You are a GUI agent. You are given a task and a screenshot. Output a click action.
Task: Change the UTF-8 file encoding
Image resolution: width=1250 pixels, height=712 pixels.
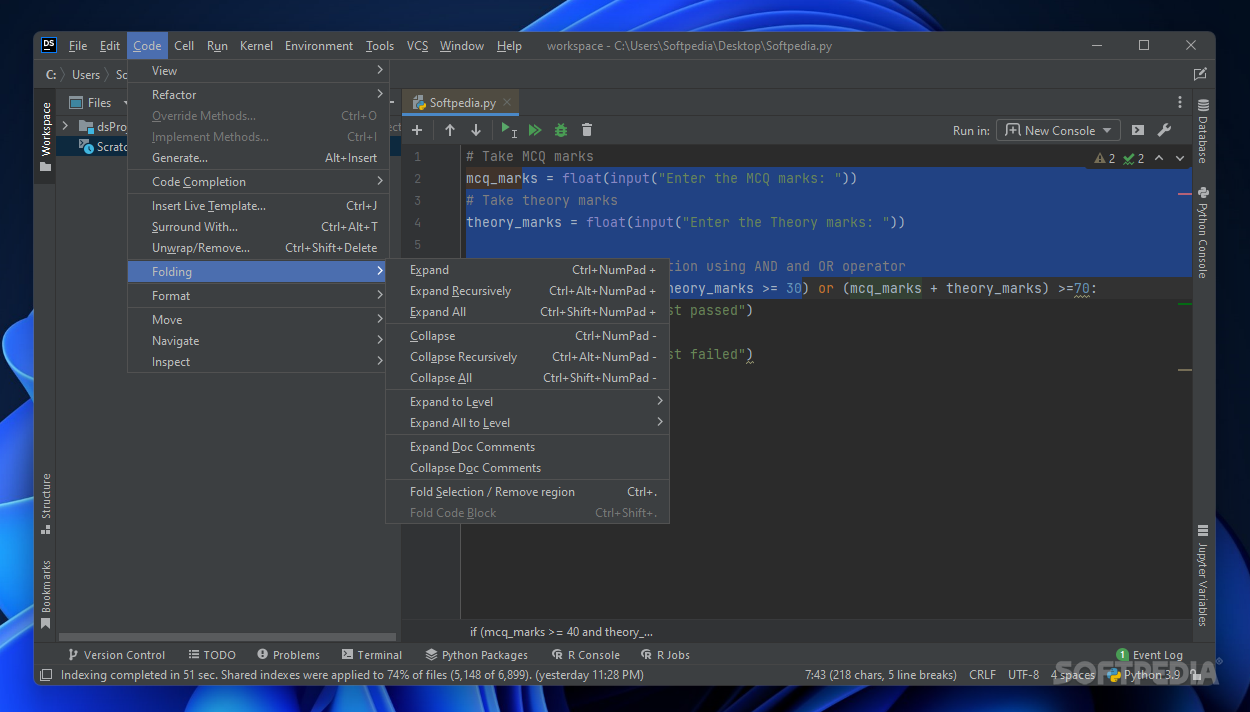pyautogui.click(x=1023, y=675)
